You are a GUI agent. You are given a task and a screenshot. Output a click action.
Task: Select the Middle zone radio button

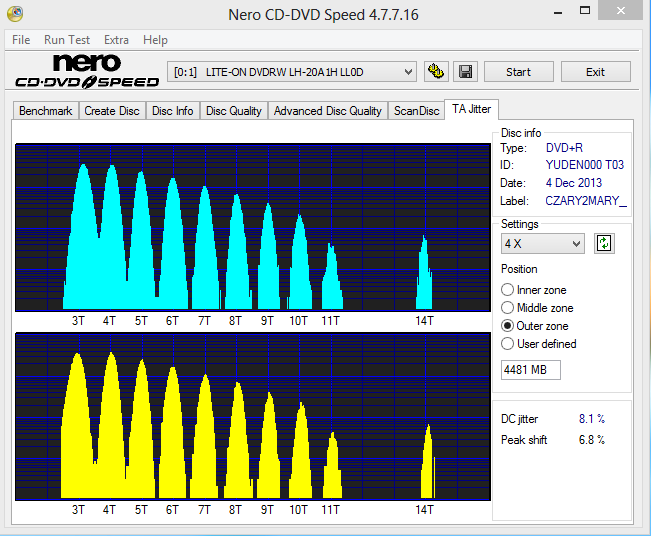tap(507, 308)
